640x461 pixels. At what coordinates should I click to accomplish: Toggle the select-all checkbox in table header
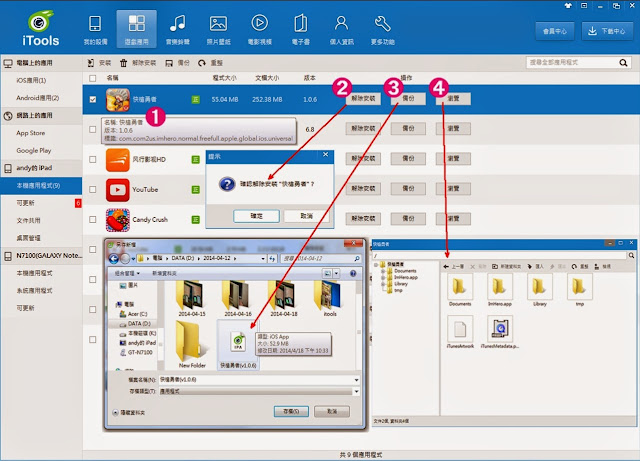93,78
